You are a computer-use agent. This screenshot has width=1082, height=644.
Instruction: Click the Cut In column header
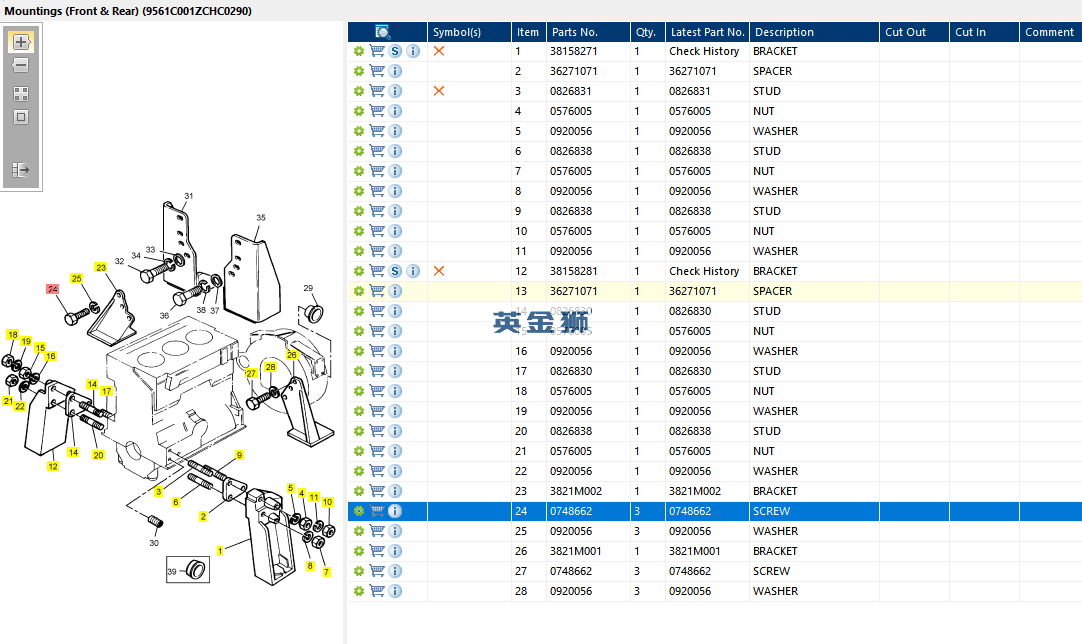[984, 32]
